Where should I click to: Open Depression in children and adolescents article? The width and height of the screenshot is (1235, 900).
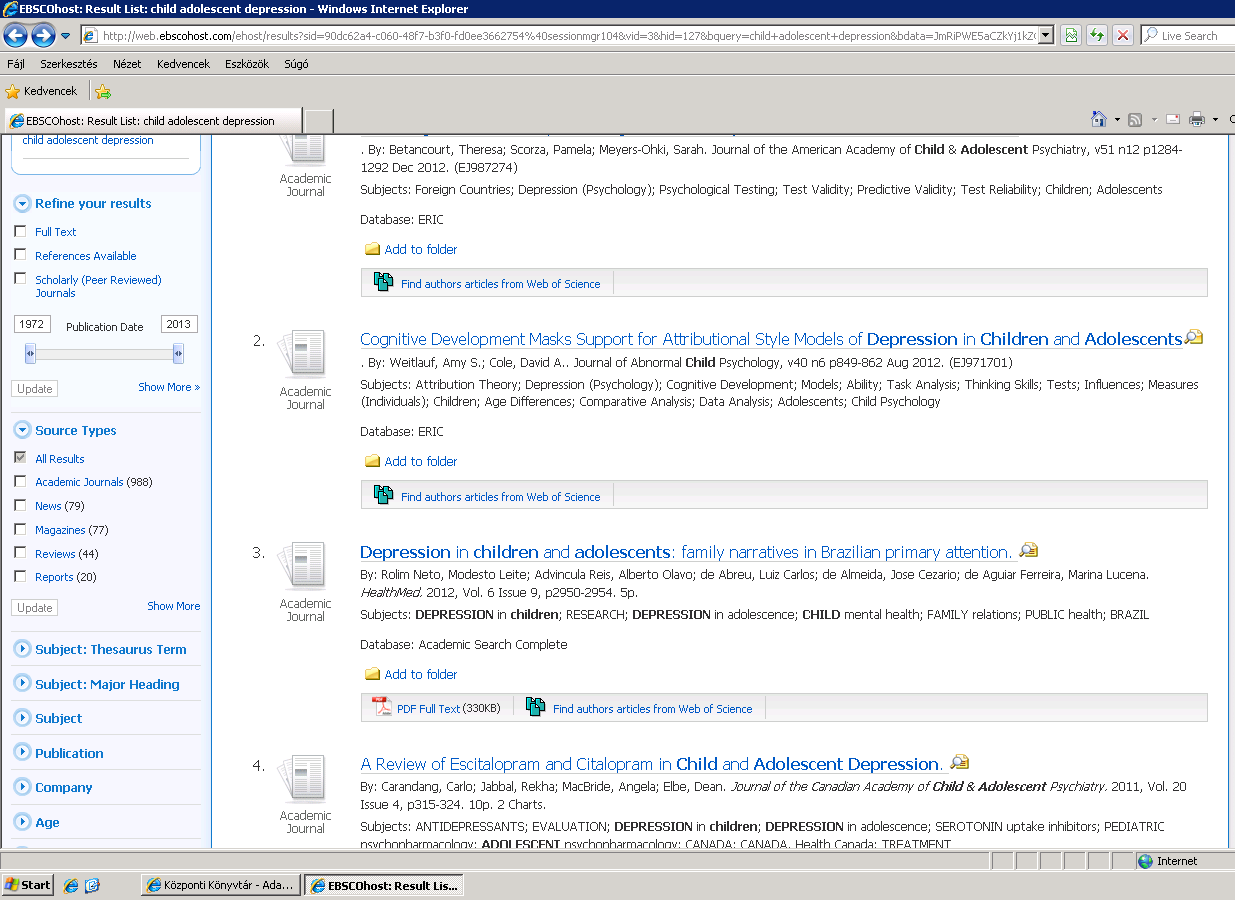685,552
